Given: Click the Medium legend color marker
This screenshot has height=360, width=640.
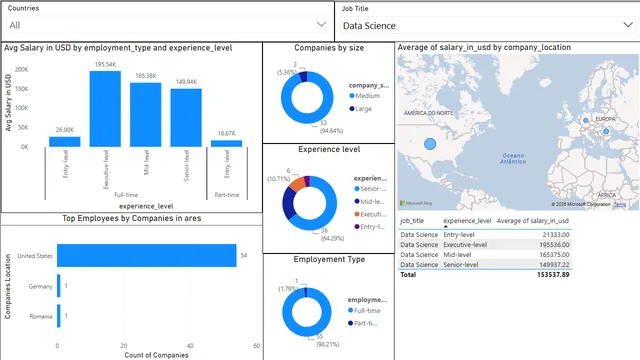Looking at the screenshot, I should 352,96.
